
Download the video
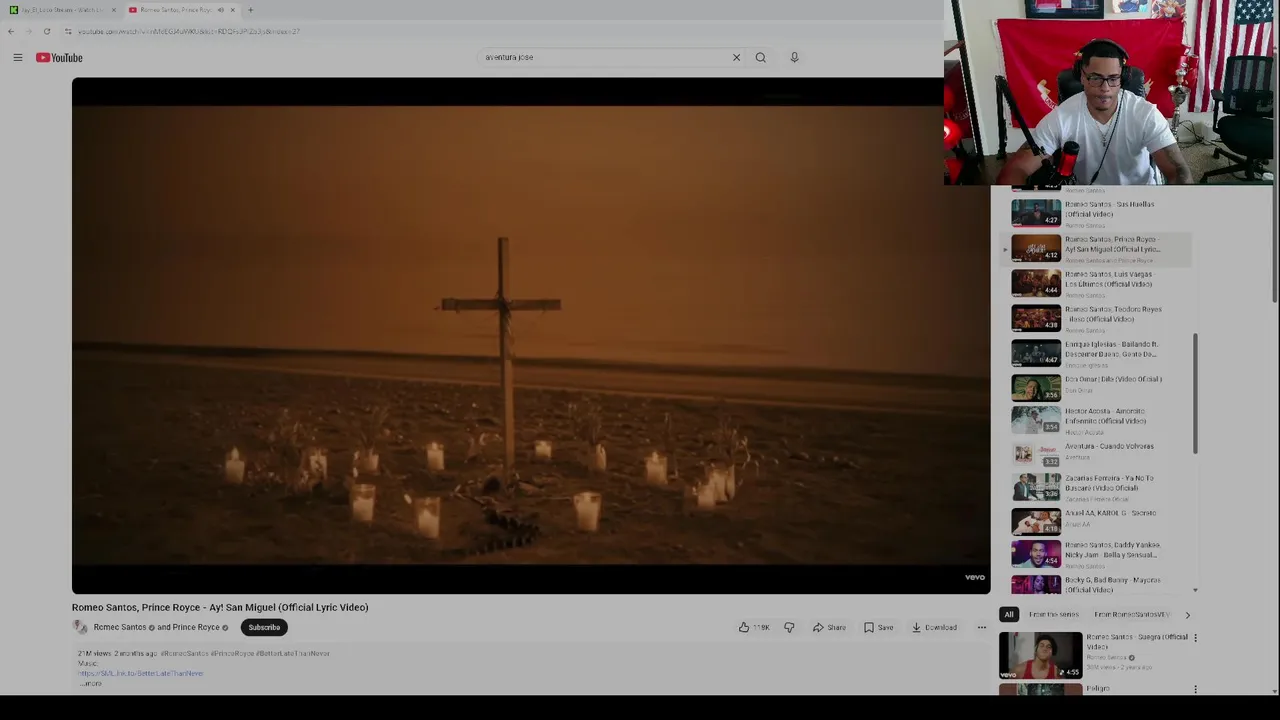934,627
